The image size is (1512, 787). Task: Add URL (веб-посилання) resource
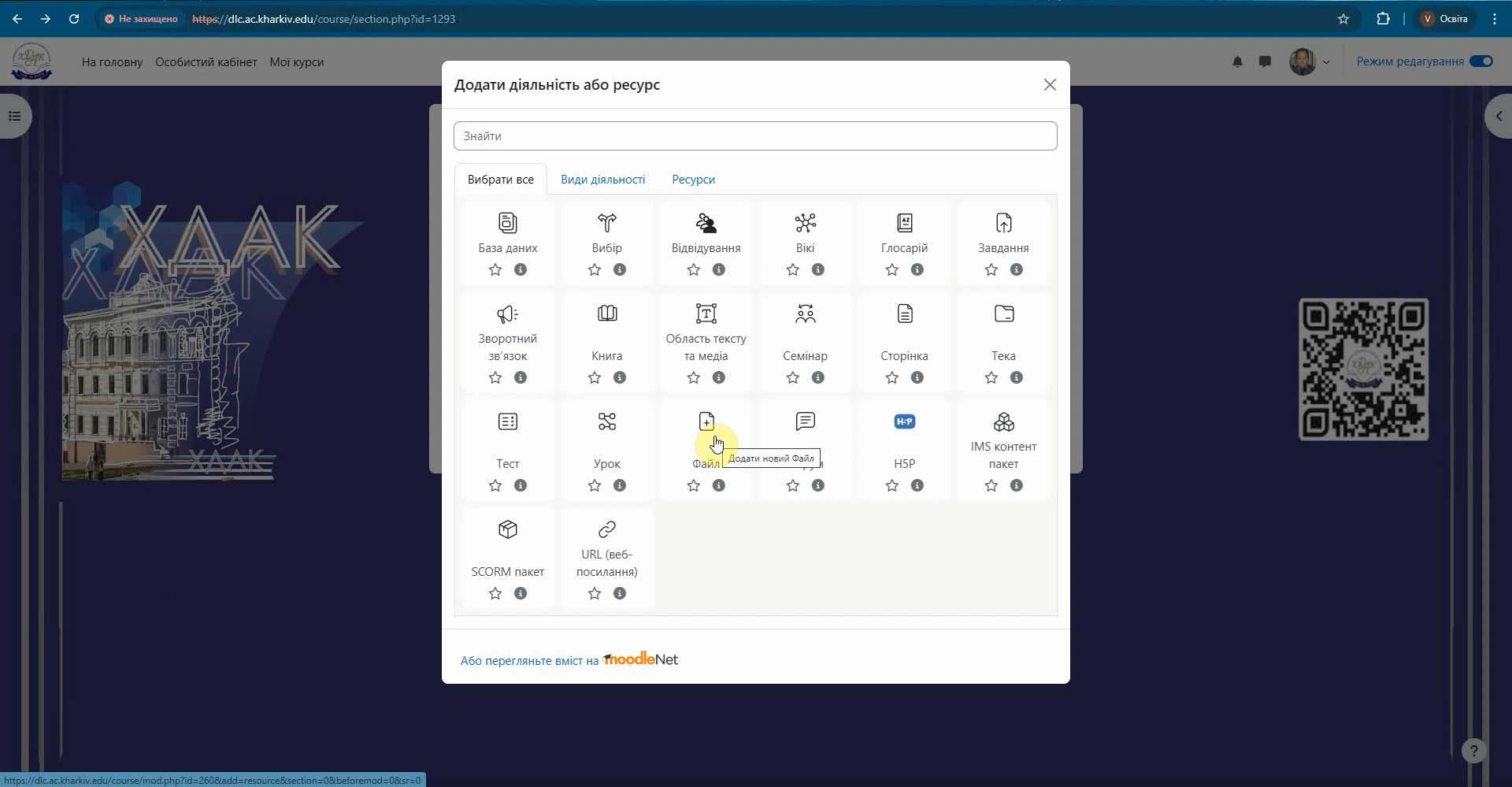[x=606, y=529]
